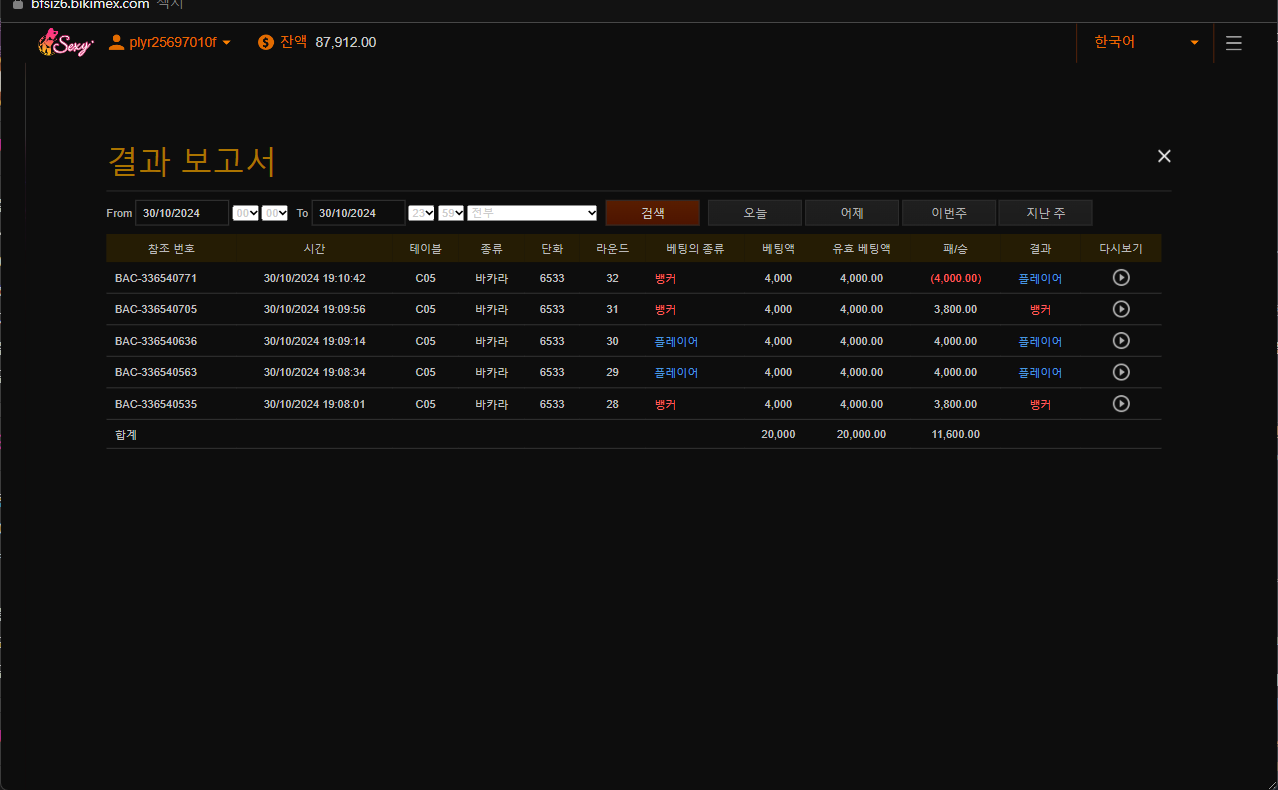The height and width of the screenshot is (790, 1278).
Task: Expand the 한국어 language selector
Action: pyautogui.click(x=1144, y=42)
